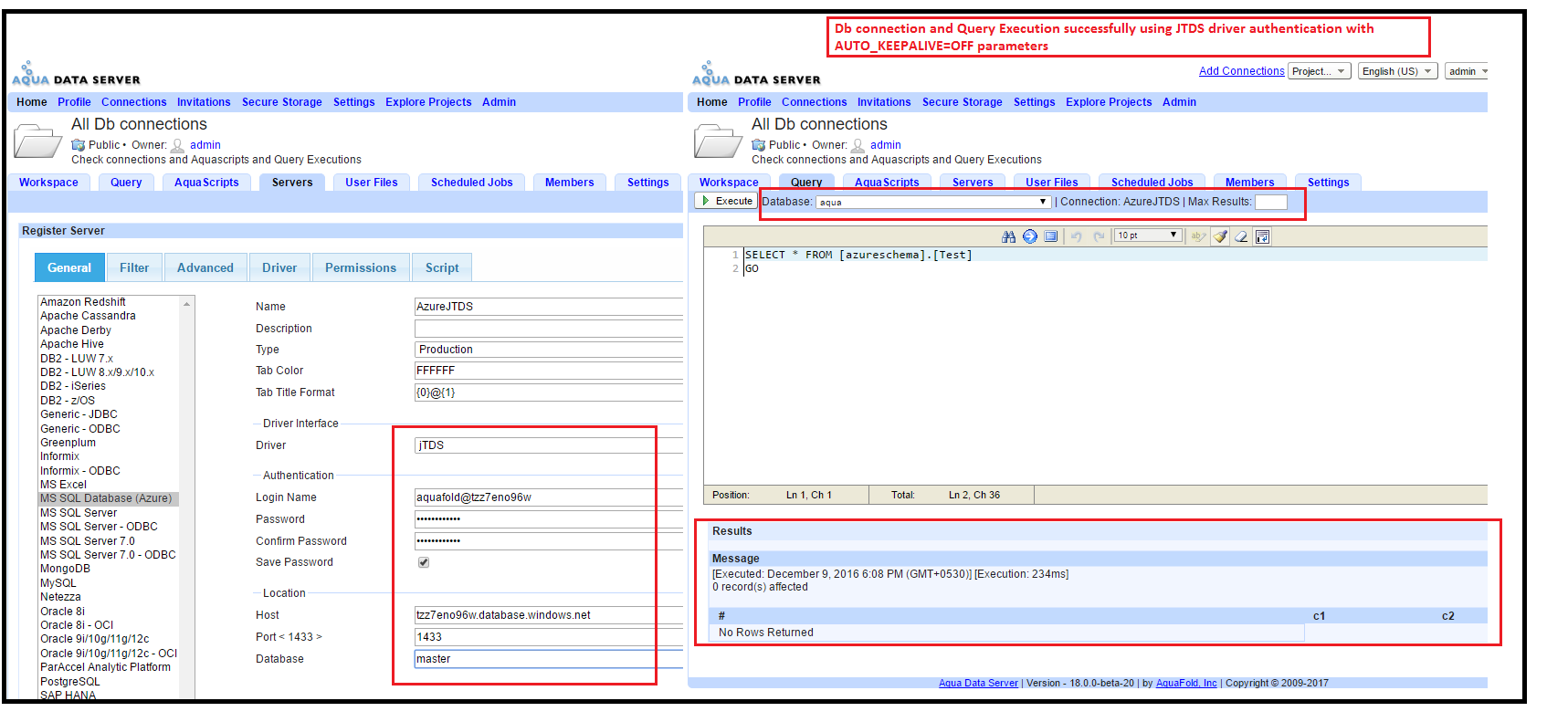The width and height of the screenshot is (1568, 722).
Task: Open the User Files tab in the left window
Action: [x=372, y=183]
